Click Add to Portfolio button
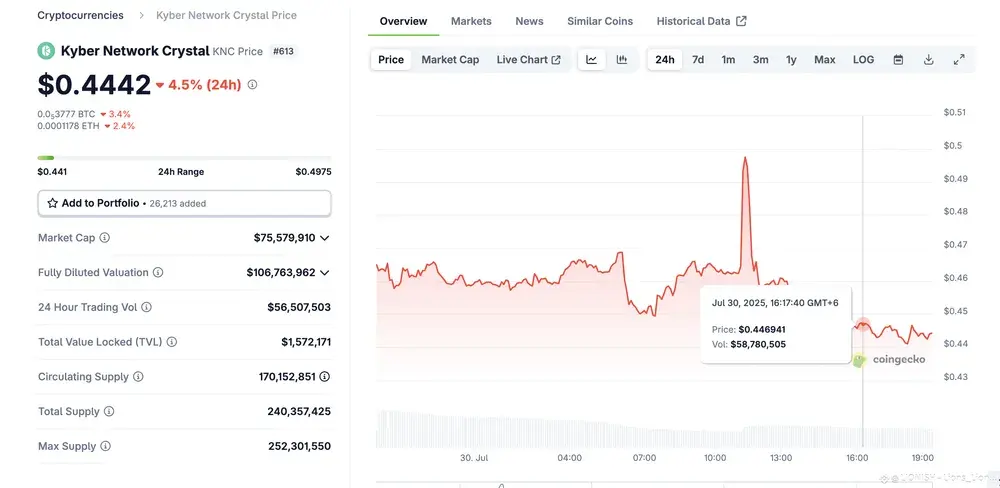1000x488 pixels. (x=184, y=203)
